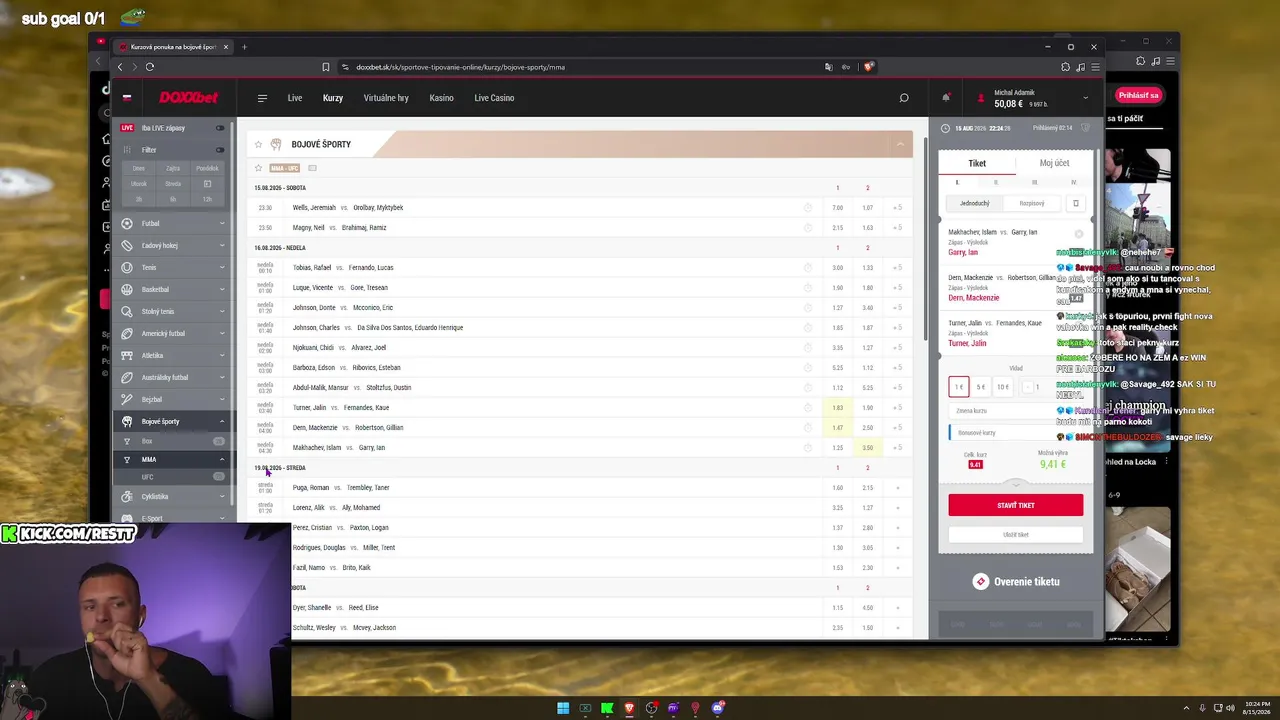Open the Discord icon on the taskbar

click(717, 708)
